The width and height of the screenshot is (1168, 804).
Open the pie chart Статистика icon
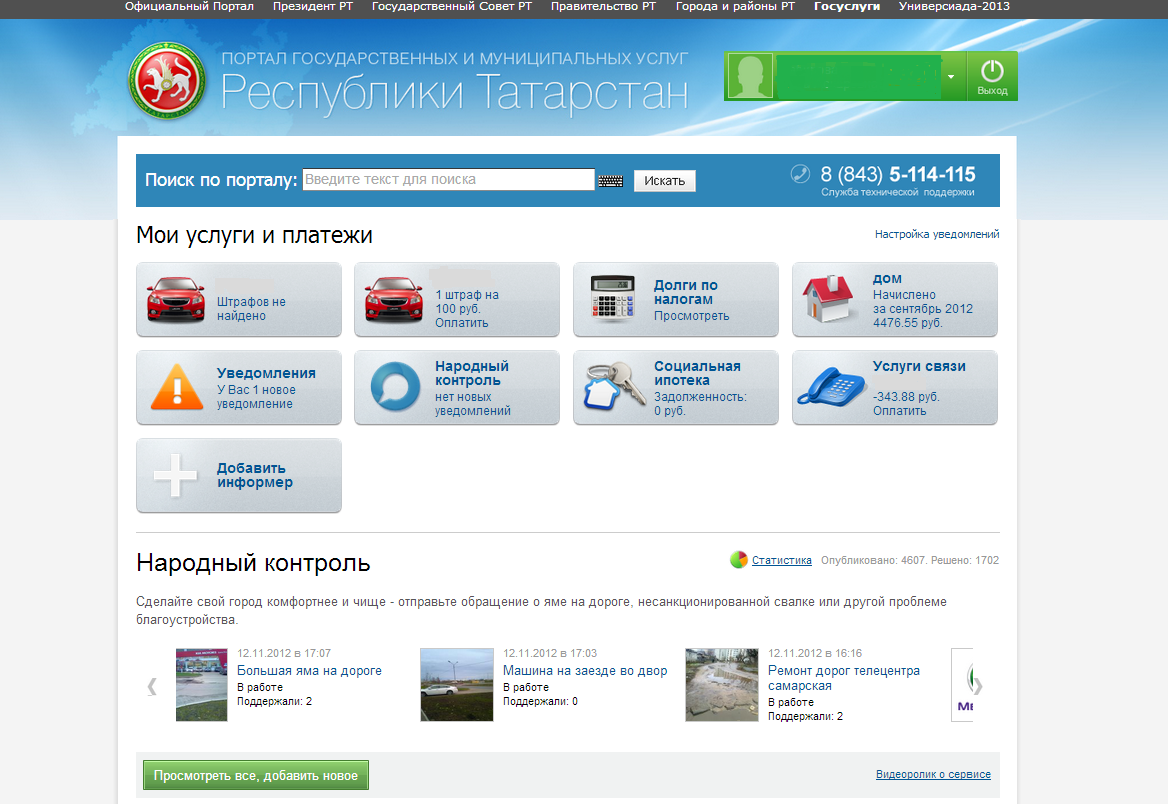(739, 560)
